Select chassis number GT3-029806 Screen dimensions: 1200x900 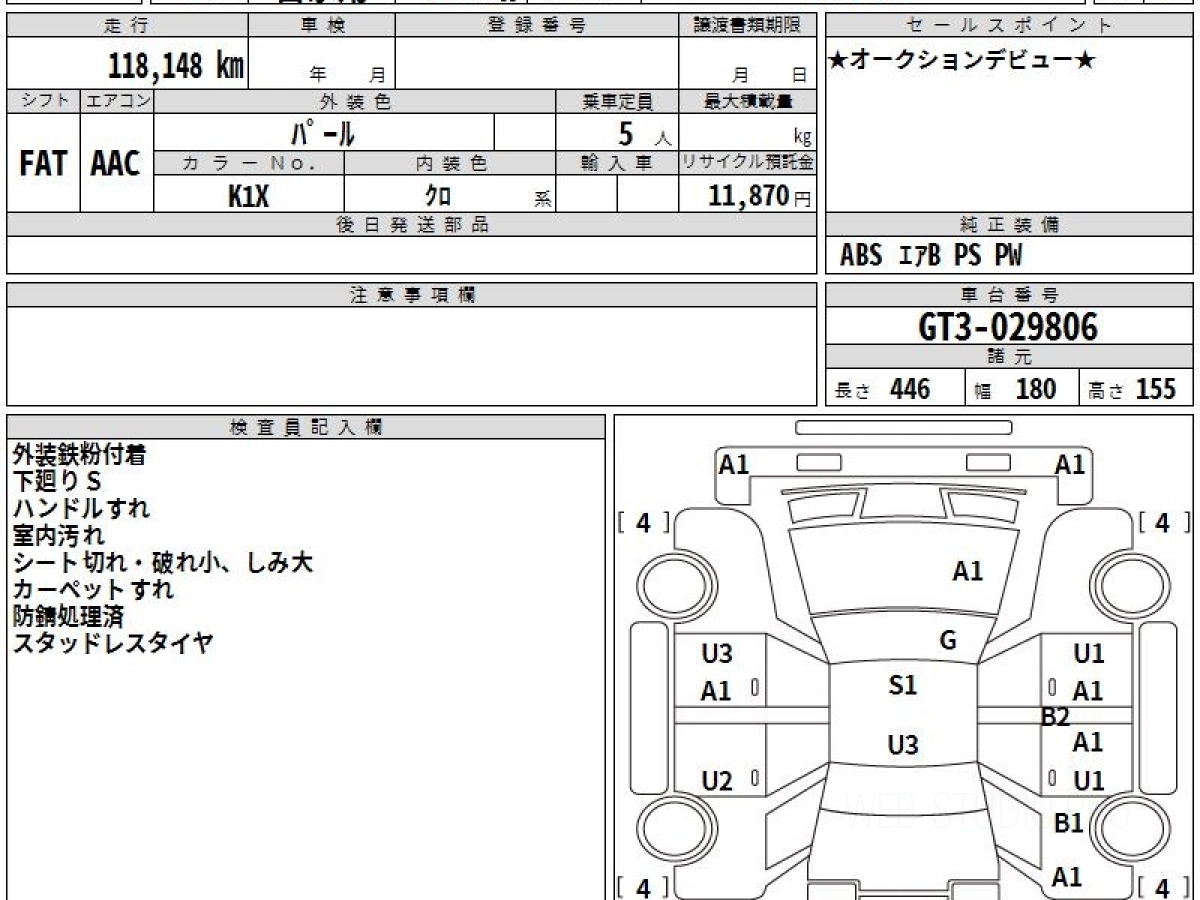click(x=1007, y=326)
